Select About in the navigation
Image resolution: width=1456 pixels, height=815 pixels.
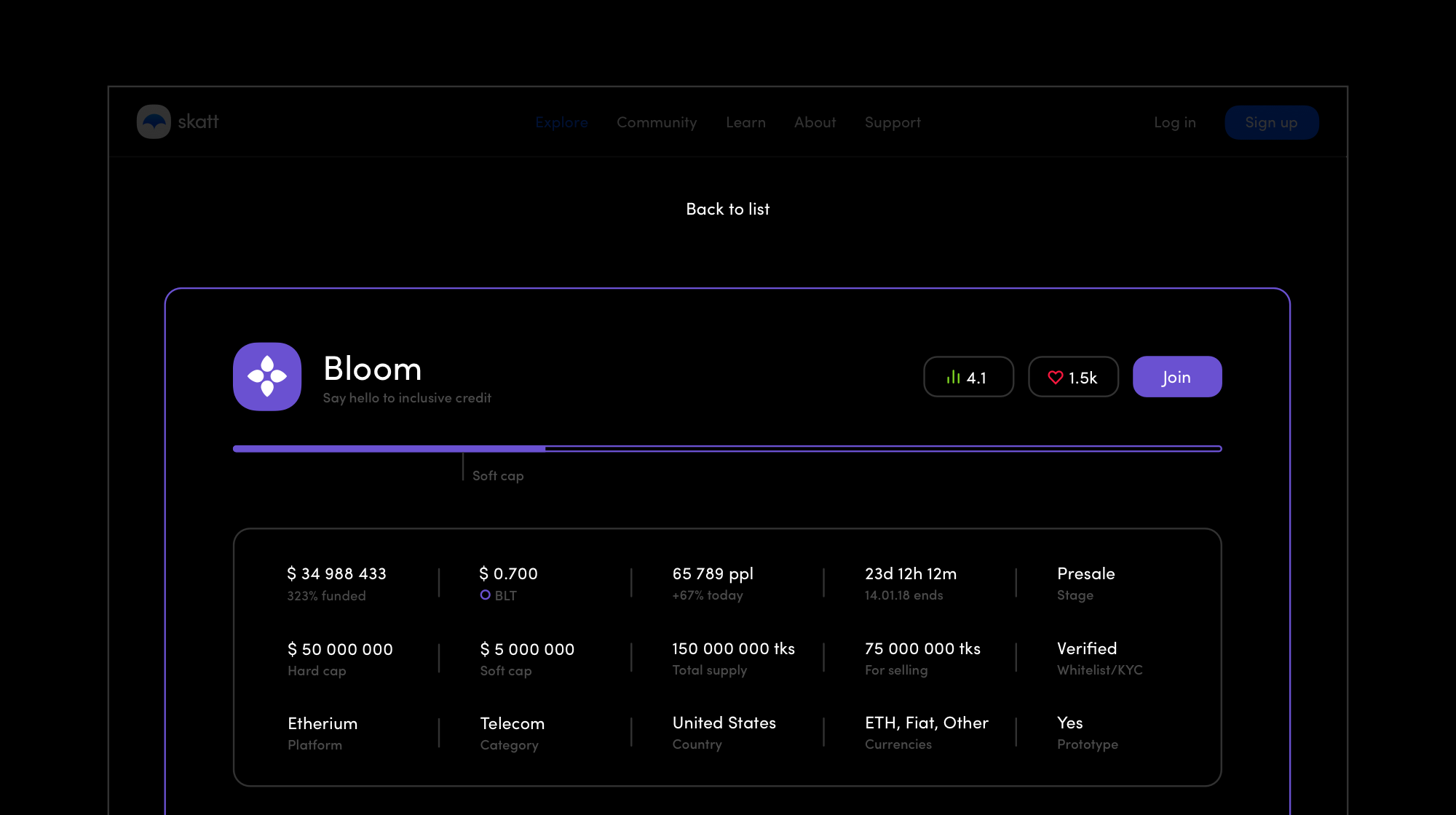tap(815, 122)
